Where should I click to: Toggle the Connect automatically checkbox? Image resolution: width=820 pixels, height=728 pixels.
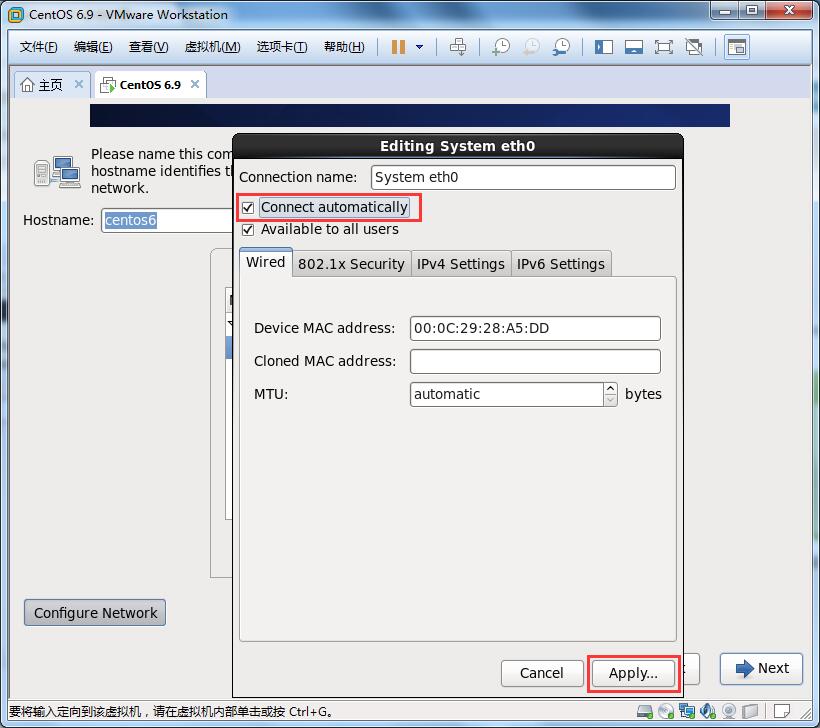[x=248, y=208]
